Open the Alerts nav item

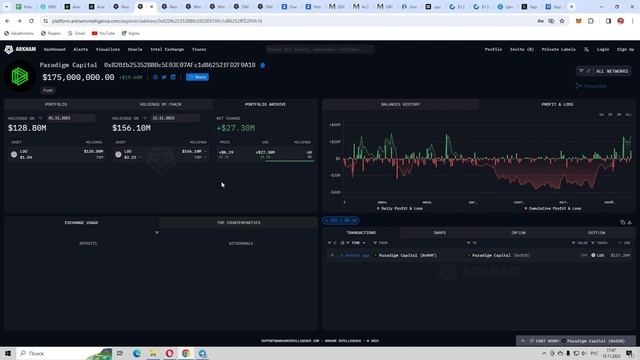[x=80, y=49]
